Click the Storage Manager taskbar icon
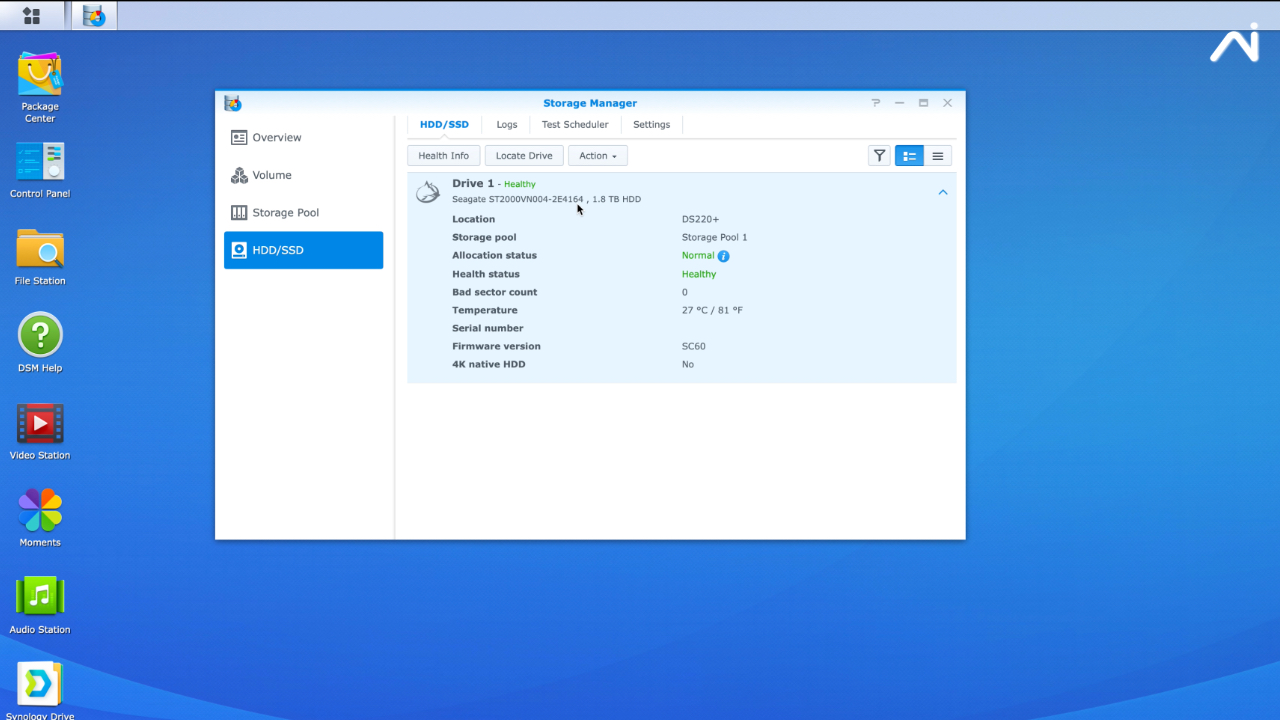This screenshot has height=720, width=1280. [94, 15]
